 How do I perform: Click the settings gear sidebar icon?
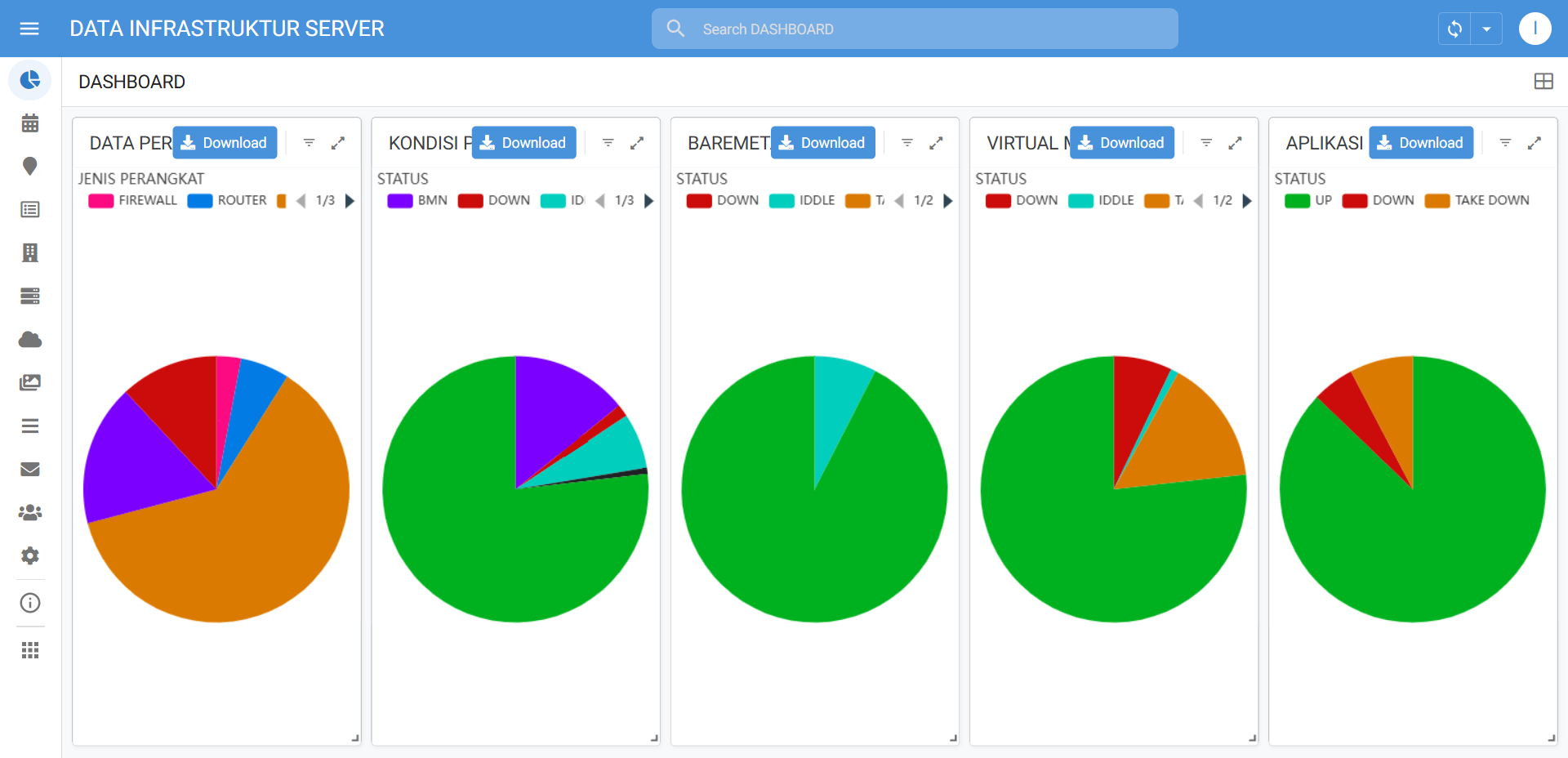pyautogui.click(x=30, y=555)
